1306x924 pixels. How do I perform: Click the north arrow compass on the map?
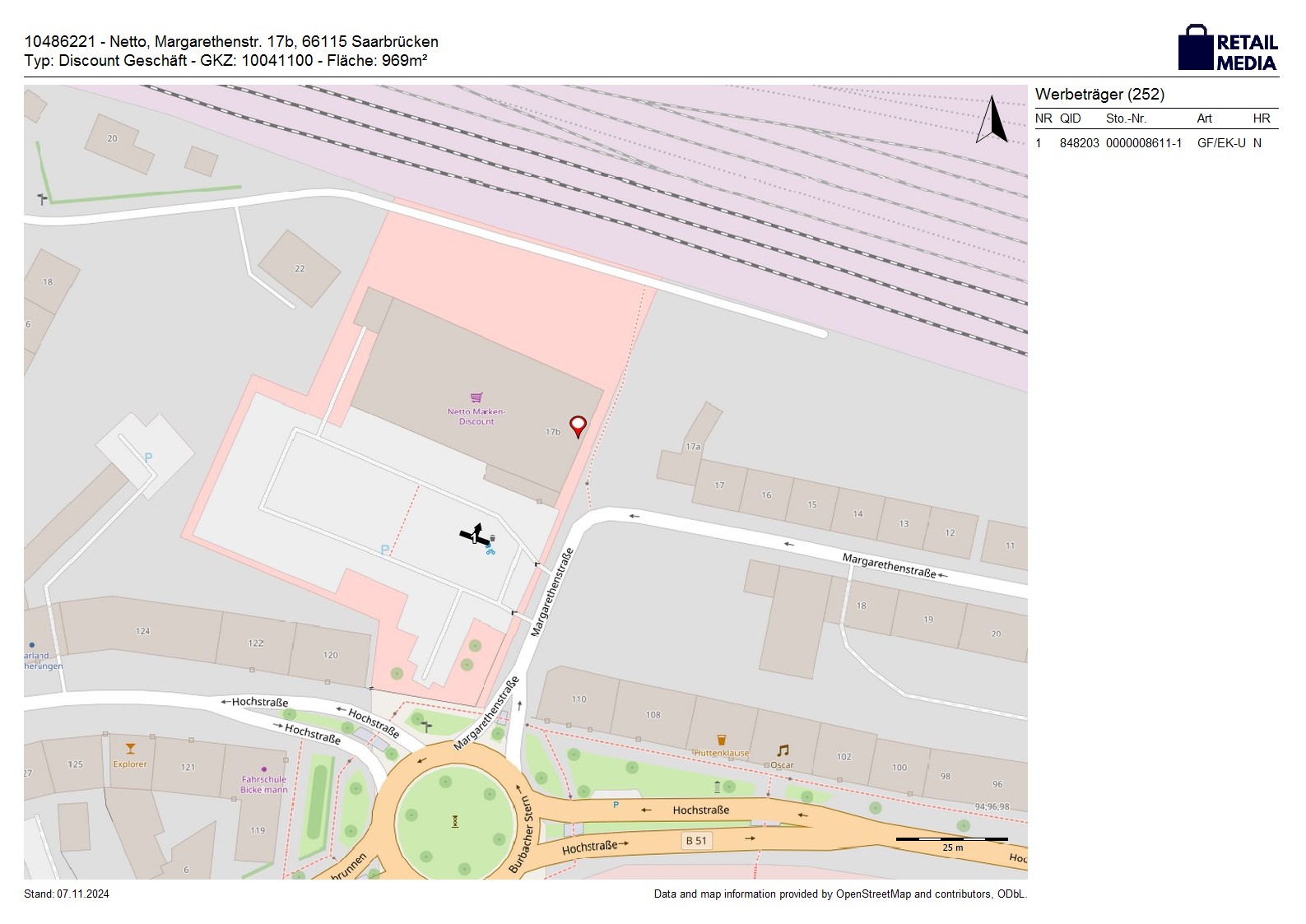click(992, 120)
